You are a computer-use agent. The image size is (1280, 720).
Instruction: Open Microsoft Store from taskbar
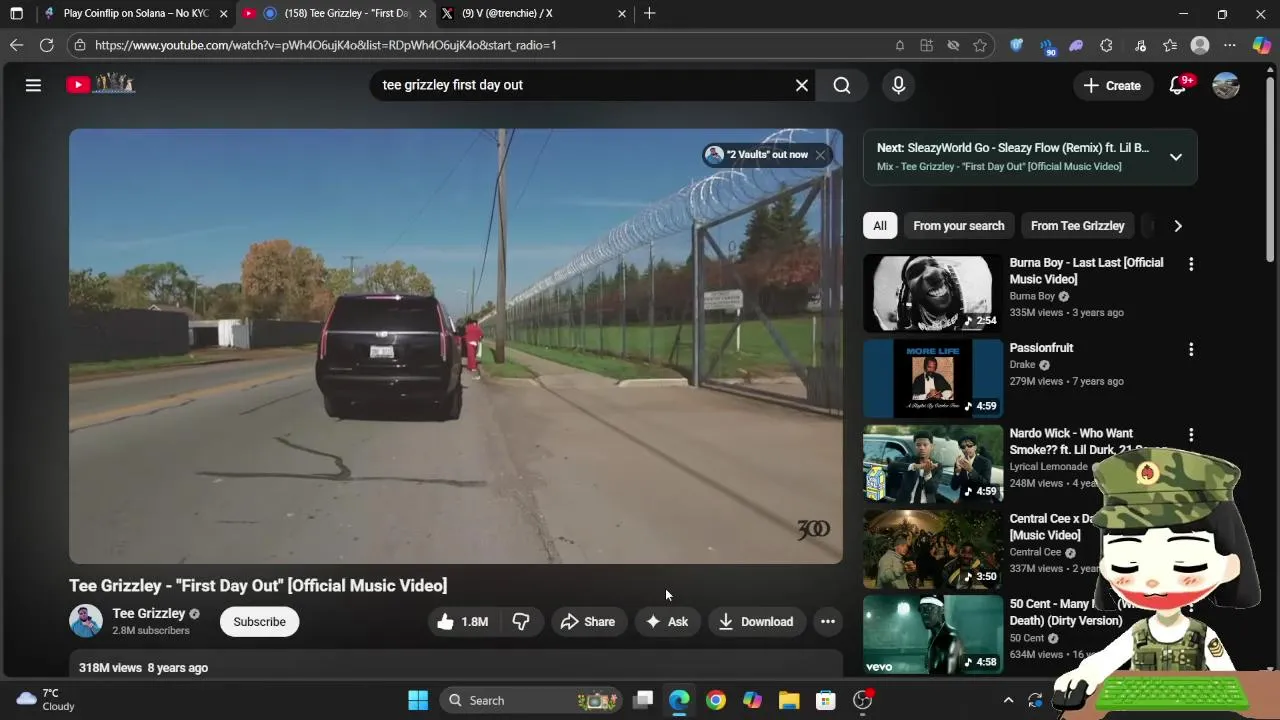pyautogui.click(x=825, y=700)
